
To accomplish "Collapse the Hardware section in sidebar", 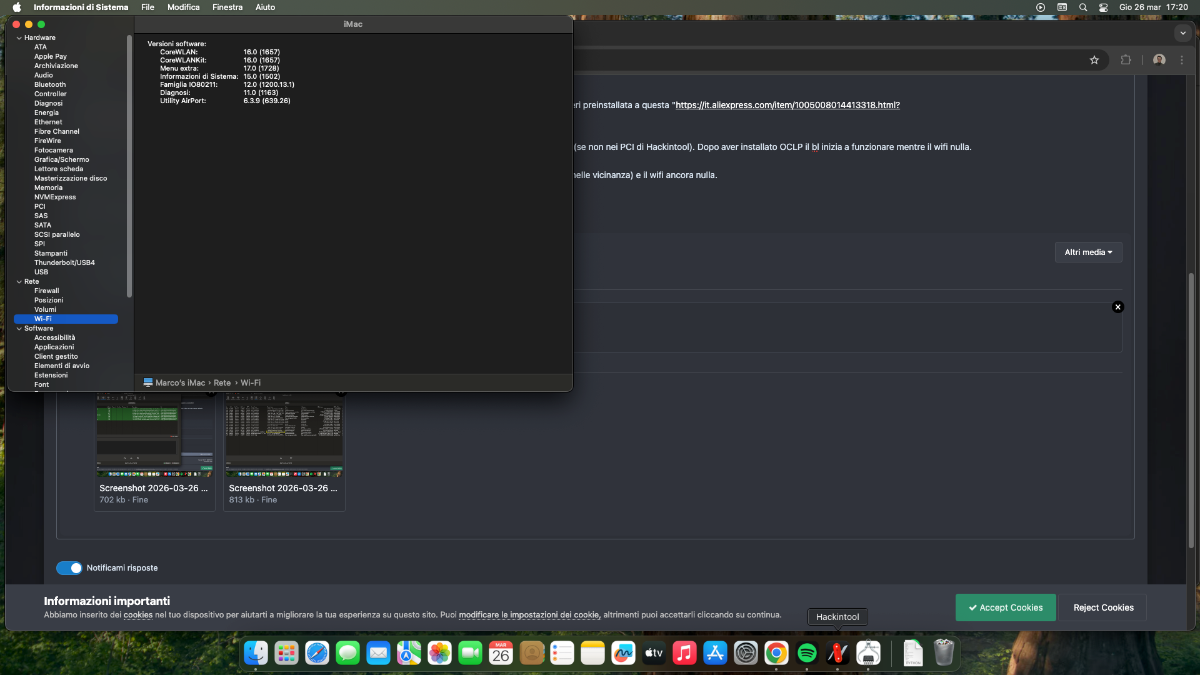I will [18, 37].
